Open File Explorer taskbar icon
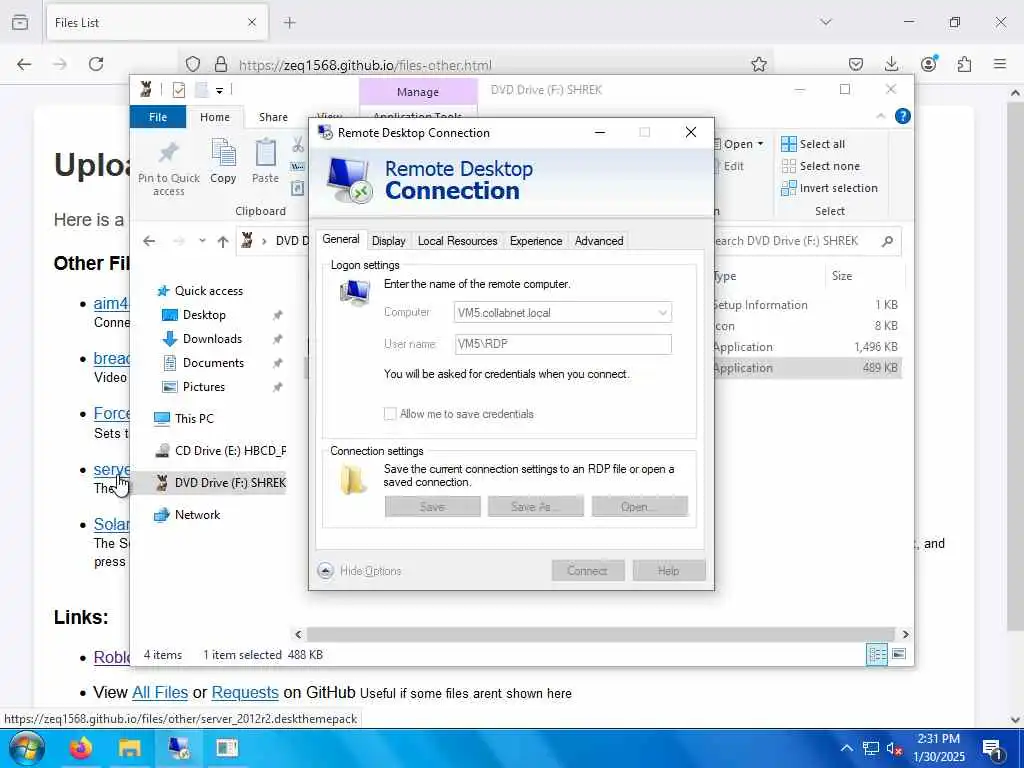 tap(129, 748)
